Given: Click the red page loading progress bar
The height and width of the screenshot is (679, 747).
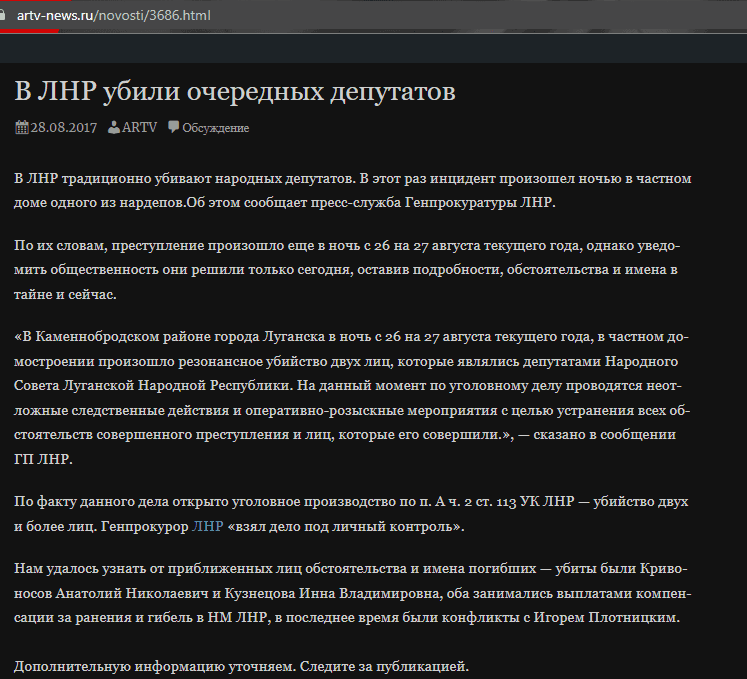Looking at the screenshot, I should (x=30, y=31).
